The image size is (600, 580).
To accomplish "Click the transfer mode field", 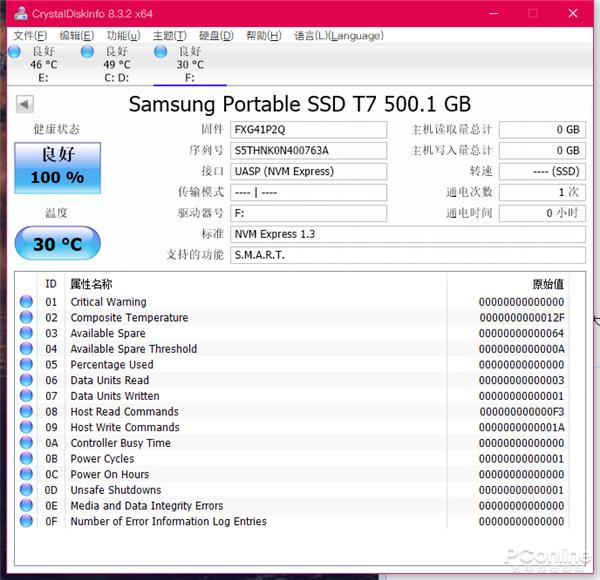I will 308,192.
